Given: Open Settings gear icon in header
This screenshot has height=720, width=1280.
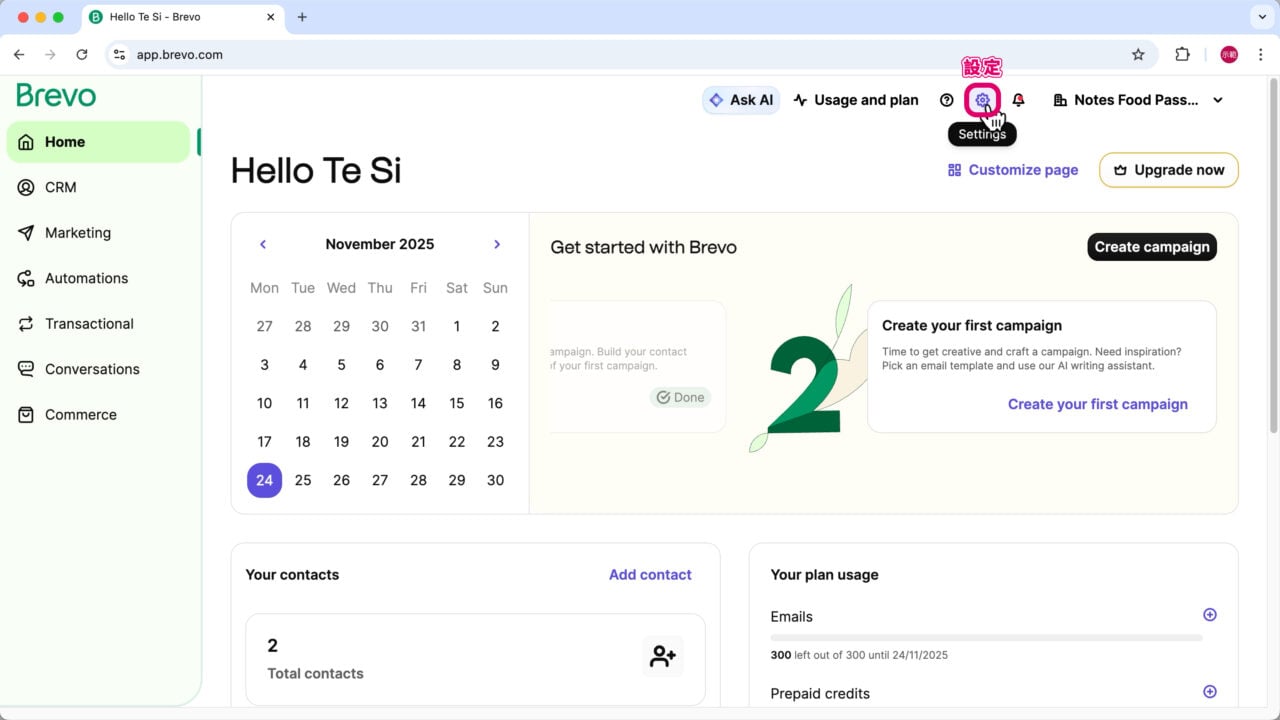Looking at the screenshot, I should [x=982, y=100].
